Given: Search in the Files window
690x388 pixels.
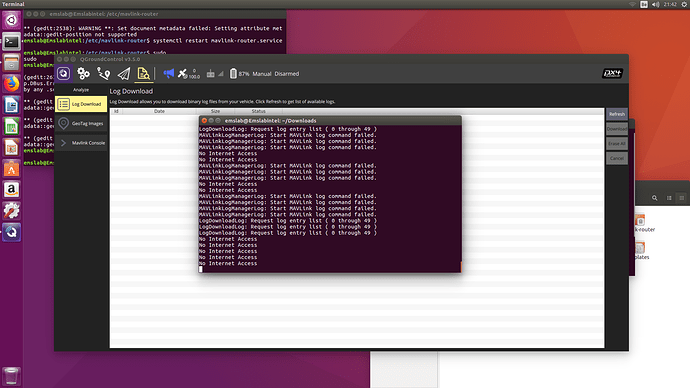Looking at the screenshot, I should [x=654, y=198].
